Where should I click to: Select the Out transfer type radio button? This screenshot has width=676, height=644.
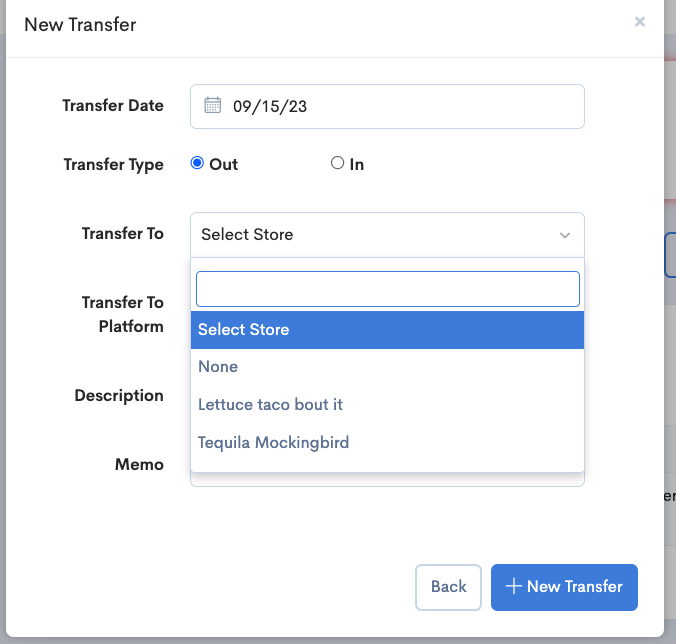click(x=197, y=163)
